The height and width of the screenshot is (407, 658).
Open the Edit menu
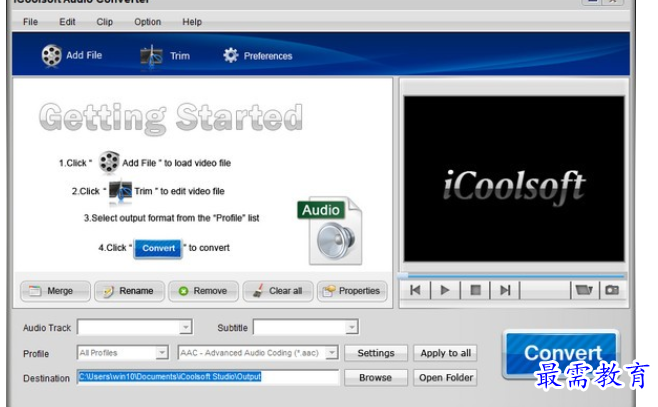[67, 22]
